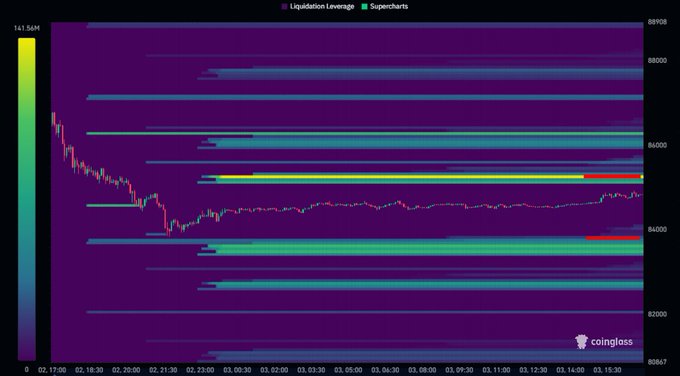The image size is (680, 376).
Task: Click the 03, 15:30 time label
Action: click(608, 370)
